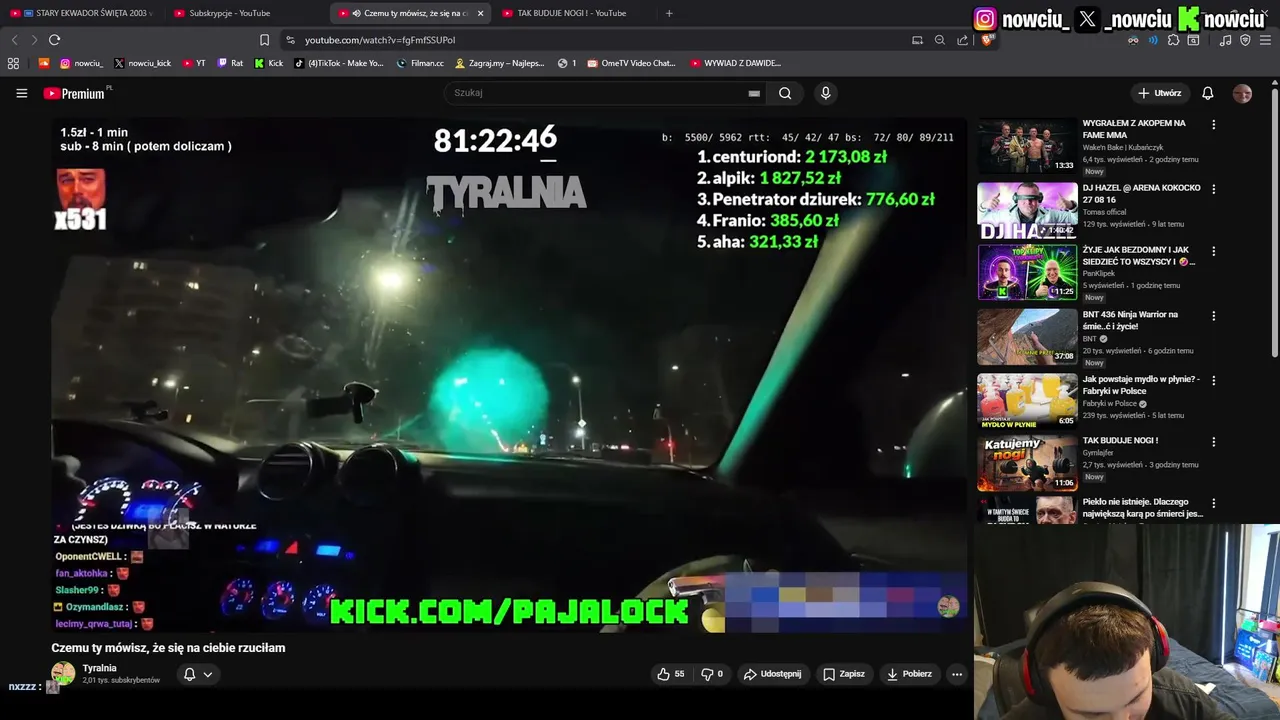Open OmeTV Video Chat bookmark
This screenshot has height=720, width=1280.
pyautogui.click(x=632, y=63)
